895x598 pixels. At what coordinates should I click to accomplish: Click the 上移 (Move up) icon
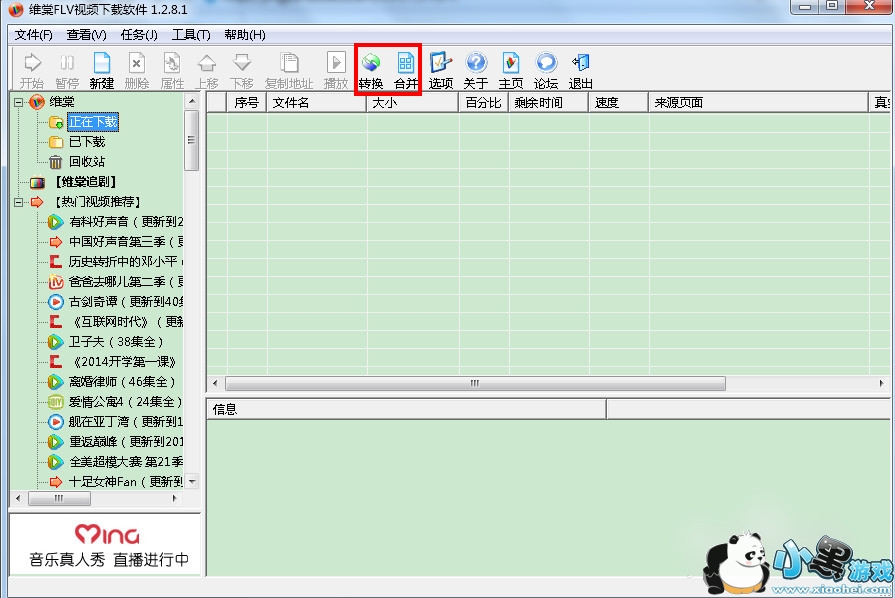coord(207,70)
